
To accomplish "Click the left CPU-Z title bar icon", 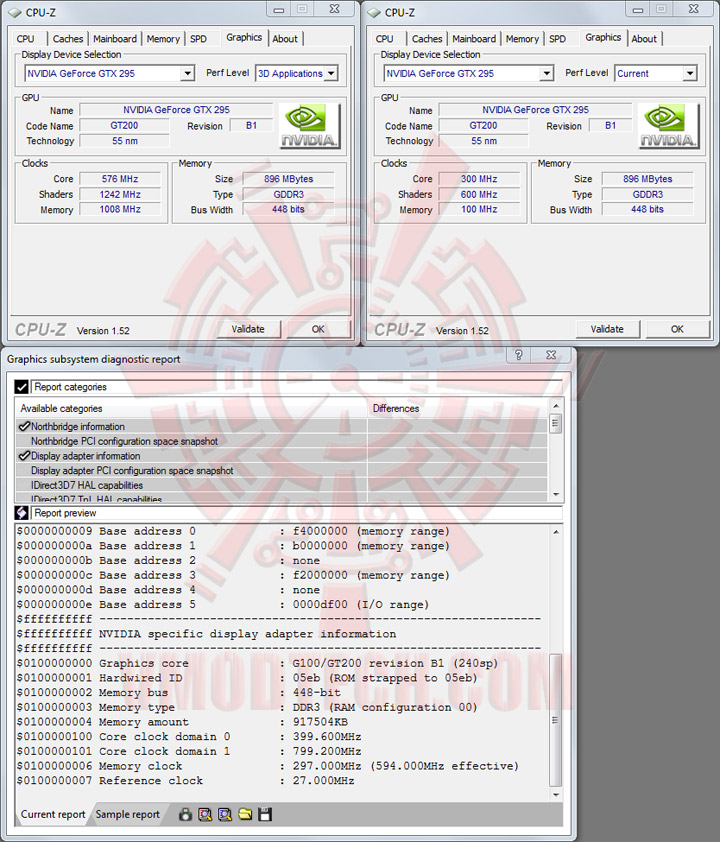I will pos(14,12).
